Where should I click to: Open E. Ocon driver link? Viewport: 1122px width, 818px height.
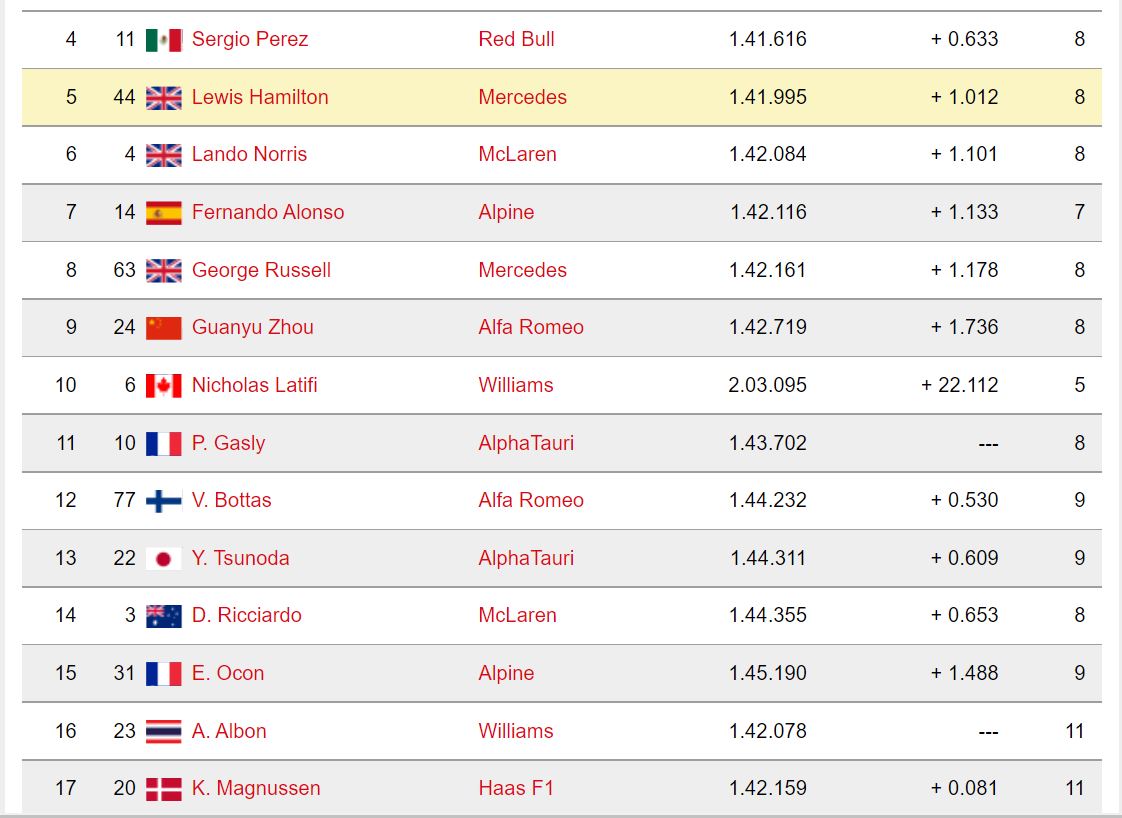point(228,673)
